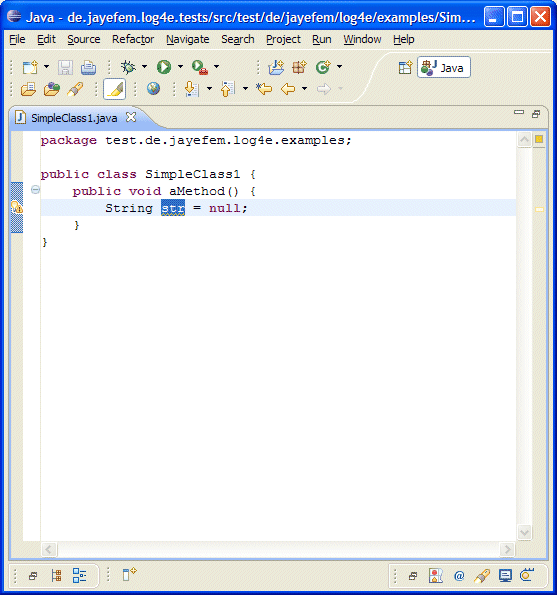The width and height of the screenshot is (557, 595).
Task: Click the Search fast view icon at bottom
Action: [x=482, y=576]
